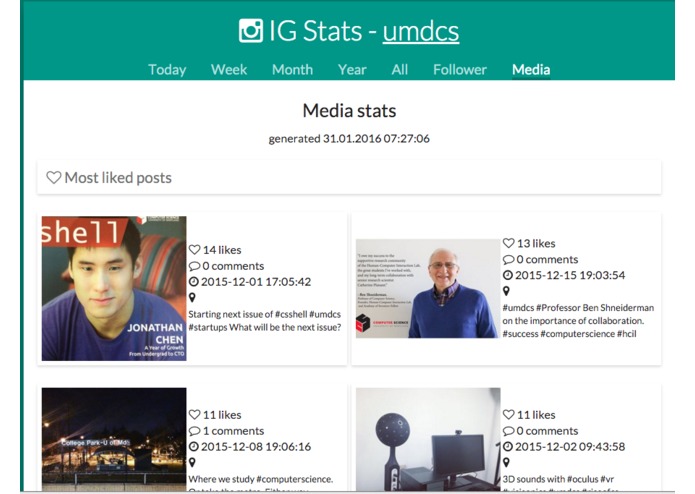This screenshot has width=695, height=494.
Task: Click the 14 likes text
Action: pyautogui.click(x=222, y=250)
